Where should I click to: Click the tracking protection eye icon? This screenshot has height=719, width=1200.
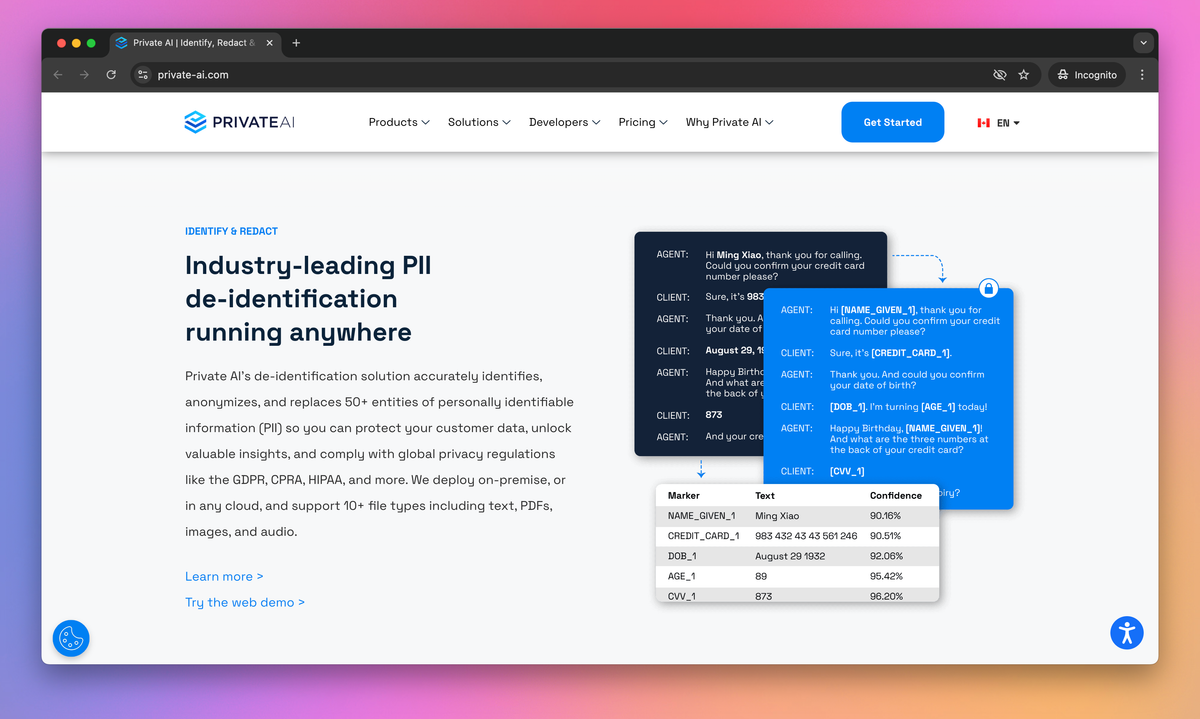point(999,75)
